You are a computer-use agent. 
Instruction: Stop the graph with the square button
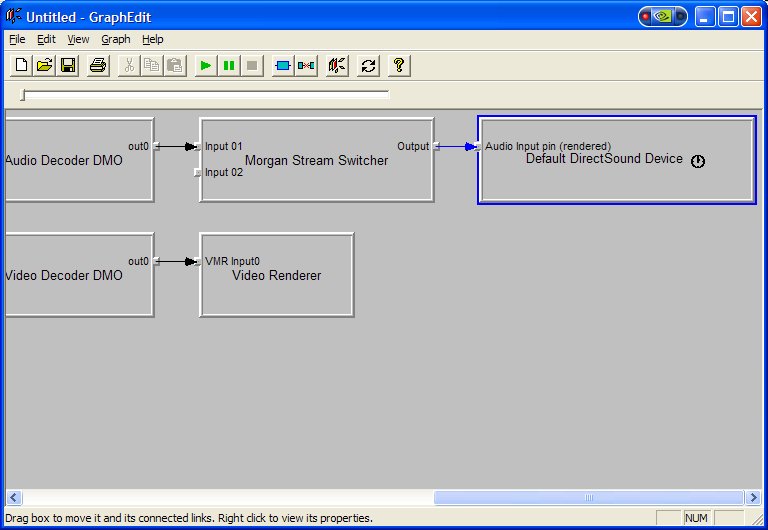pyautogui.click(x=252, y=65)
